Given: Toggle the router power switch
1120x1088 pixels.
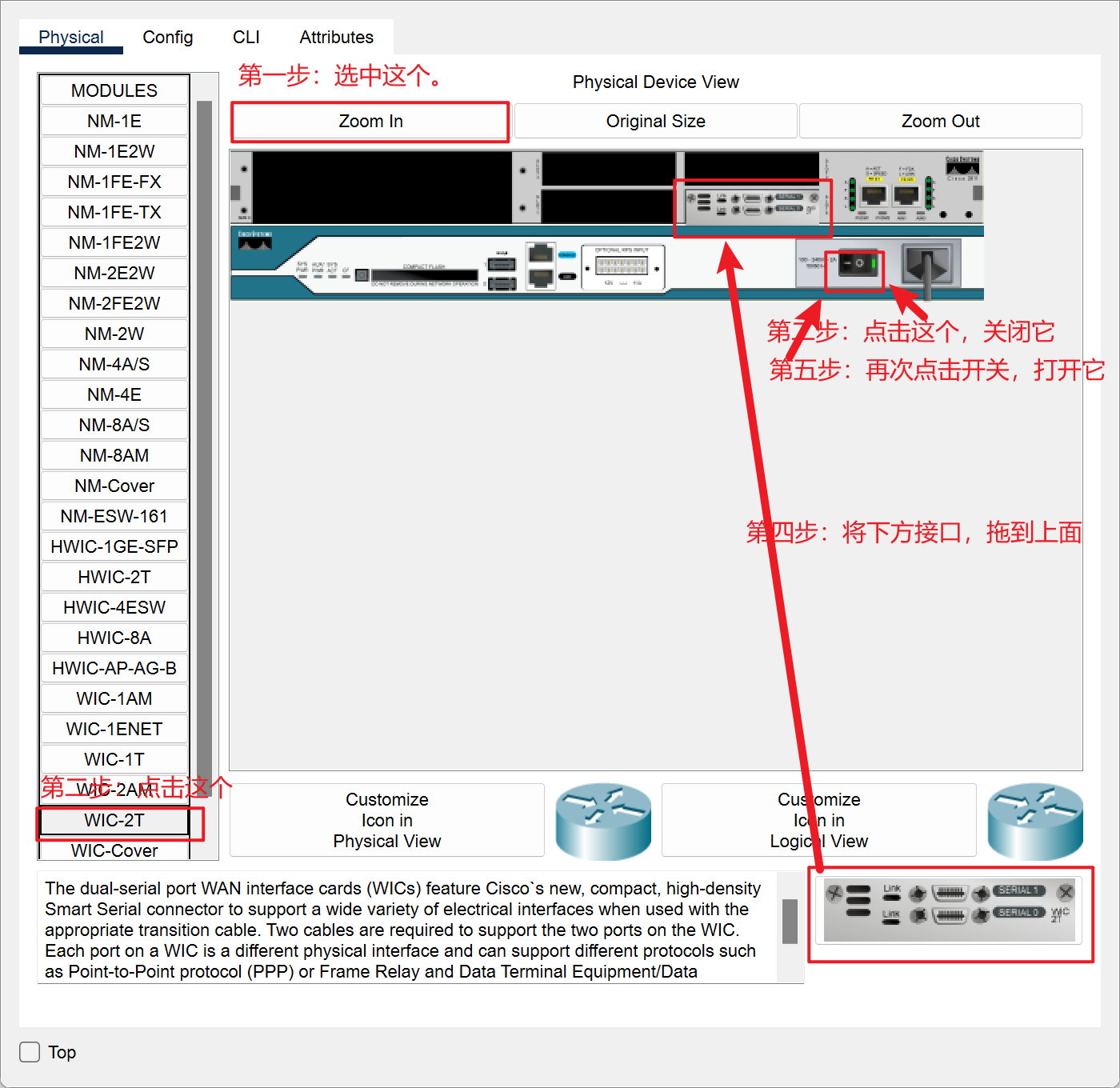Looking at the screenshot, I should (x=859, y=263).
